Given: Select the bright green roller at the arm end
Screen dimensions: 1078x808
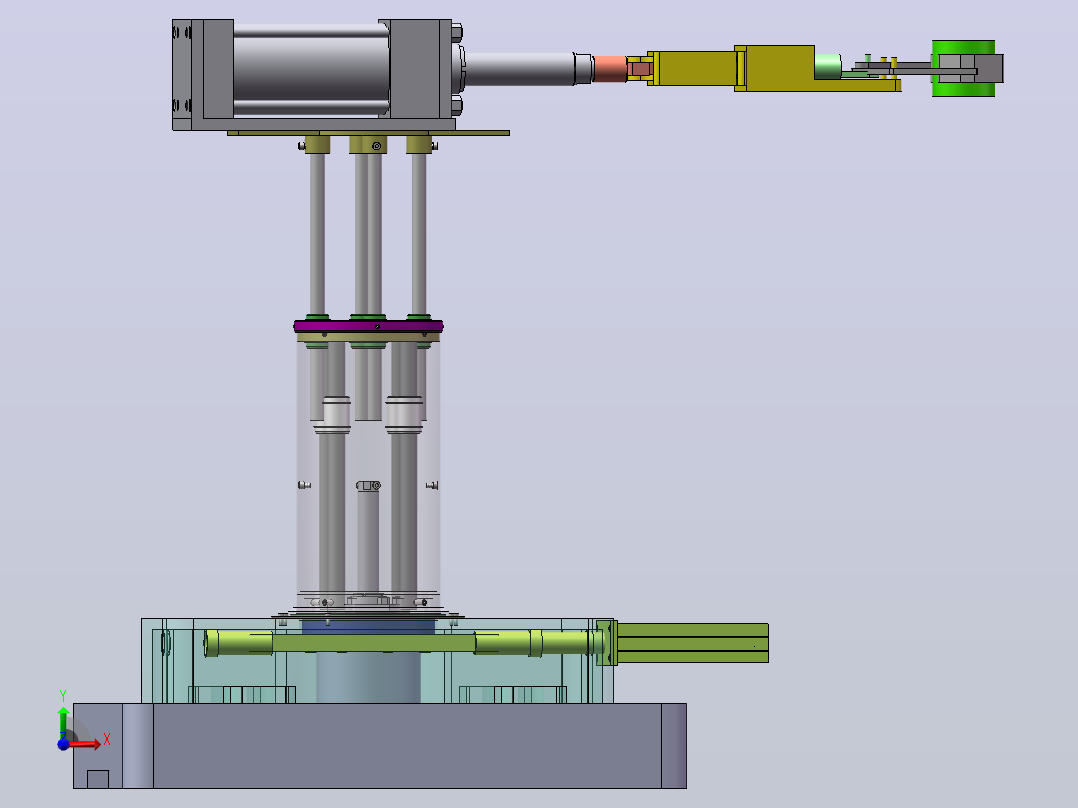Looking at the screenshot, I should point(962,68).
